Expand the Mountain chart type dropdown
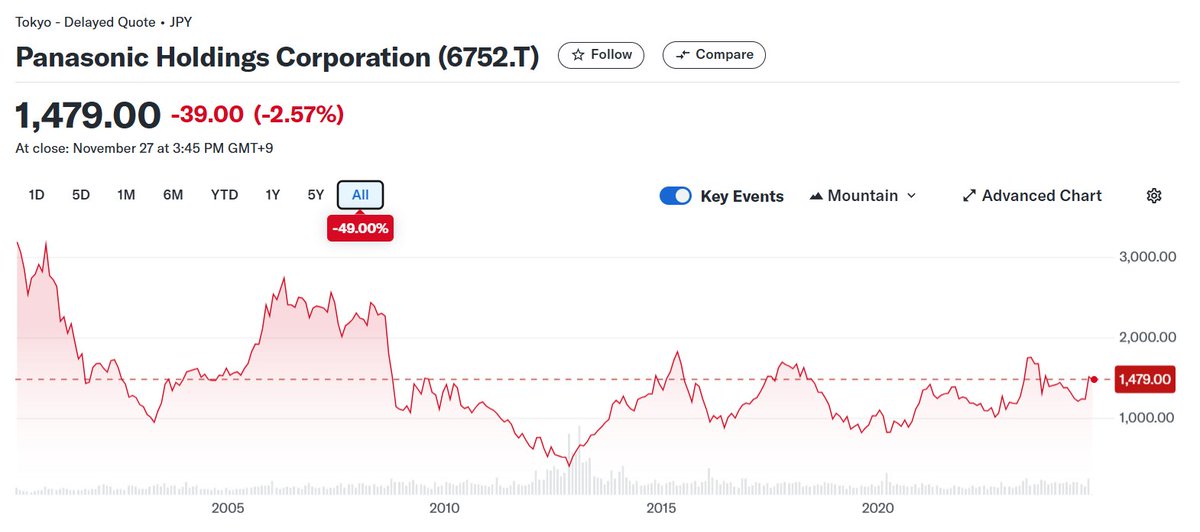Image resolution: width=1200 pixels, height=532 pixels. (x=911, y=196)
